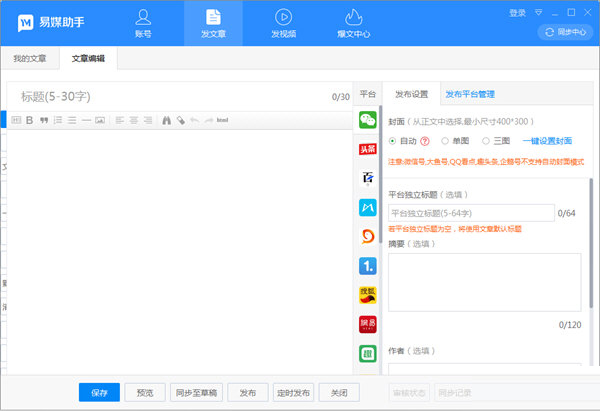
Task: Open the 发视频 section
Action: [x=284, y=24]
